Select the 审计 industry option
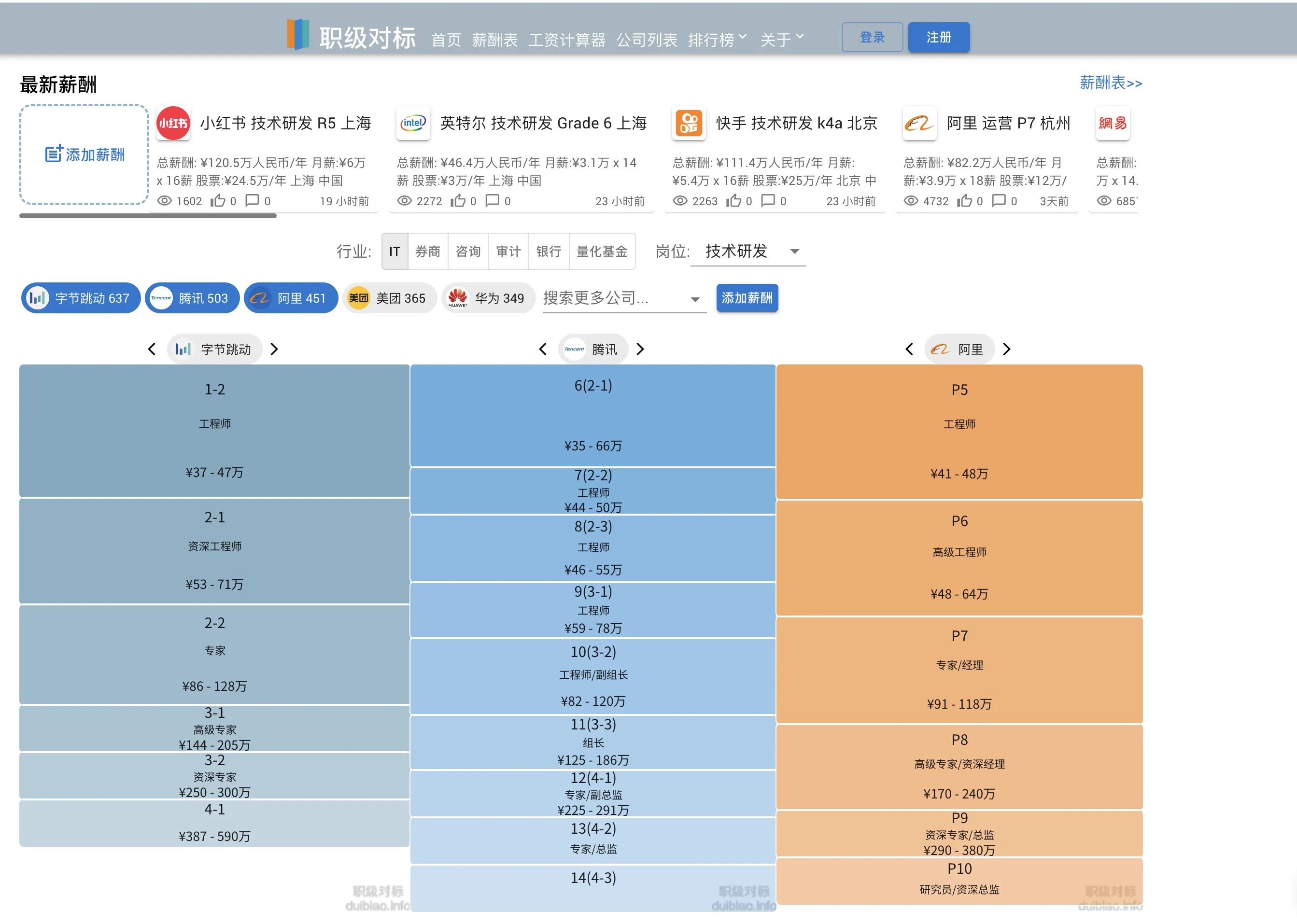This screenshot has height=924, width=1297. click(x=509, y=251)
